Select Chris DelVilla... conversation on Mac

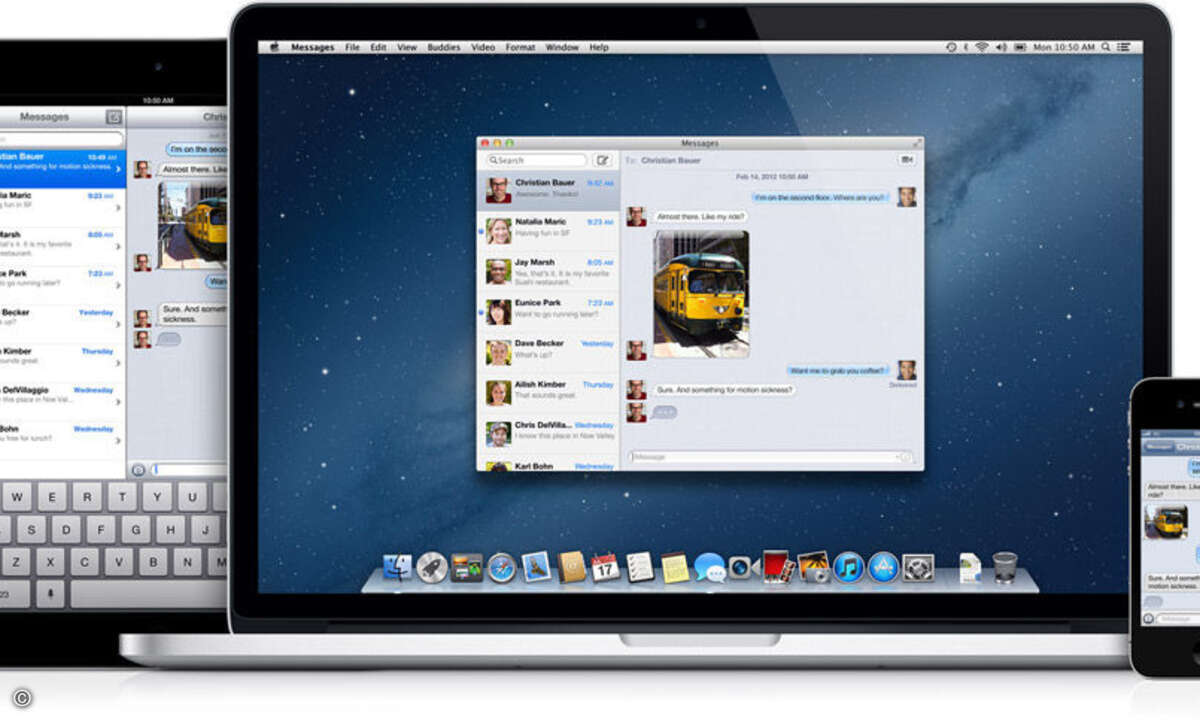point(548,433)
